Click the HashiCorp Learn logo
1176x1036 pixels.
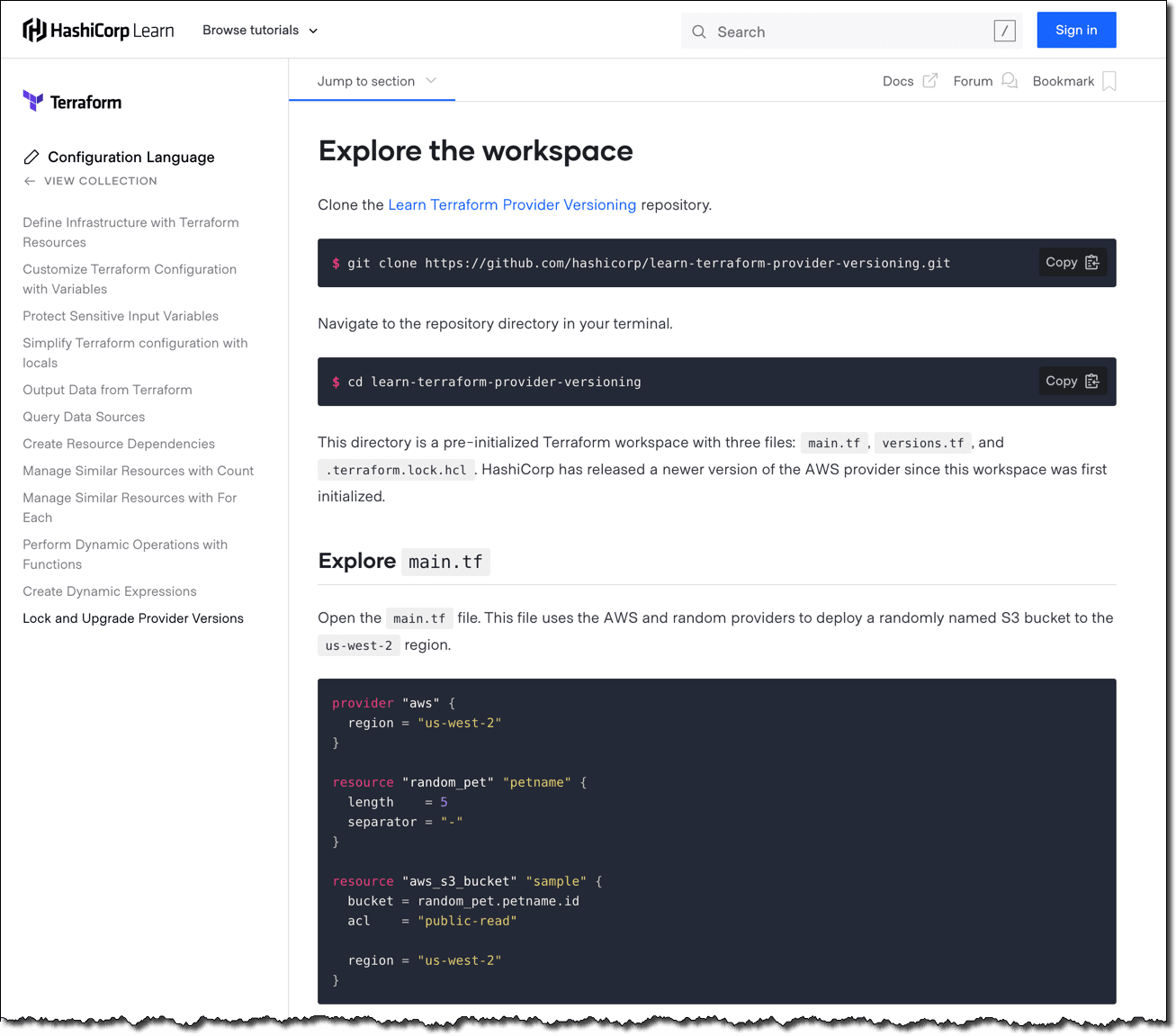pos(98,31)
